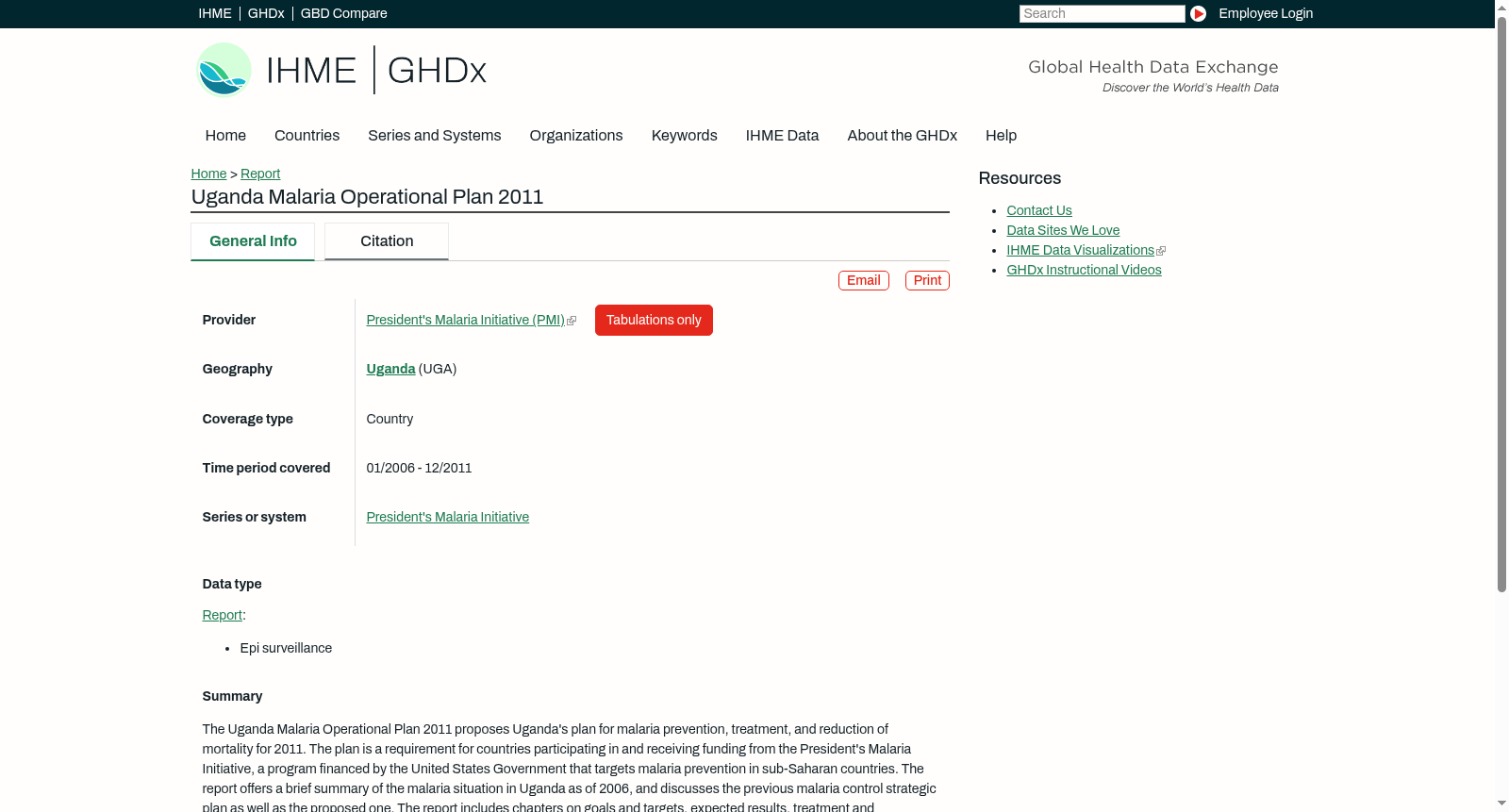Go to the Home menu item
The width and height of the screenshot is (1509, 812).
[x=225, y=136]
